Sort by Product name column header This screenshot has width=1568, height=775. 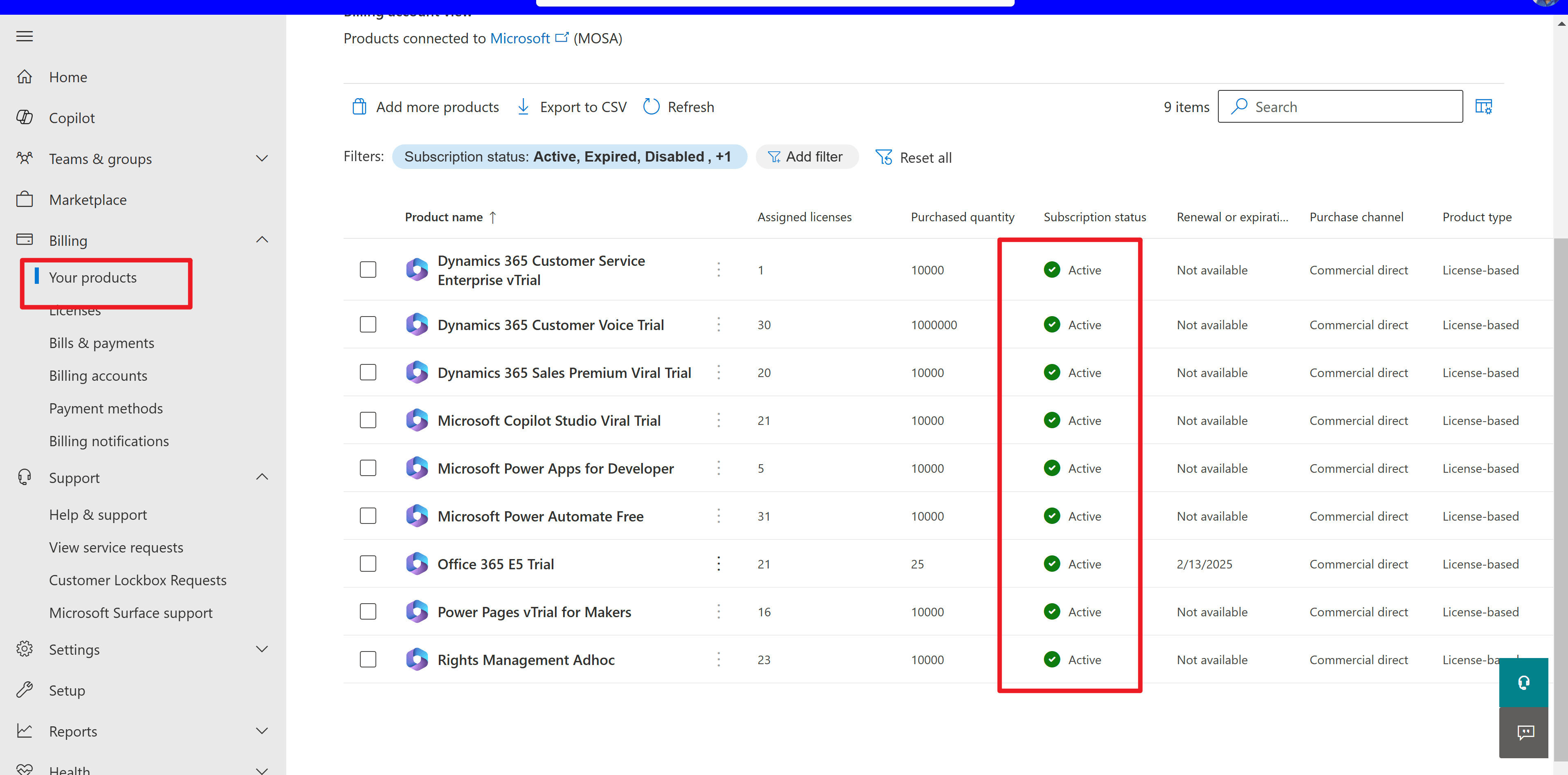pos(450,217)
